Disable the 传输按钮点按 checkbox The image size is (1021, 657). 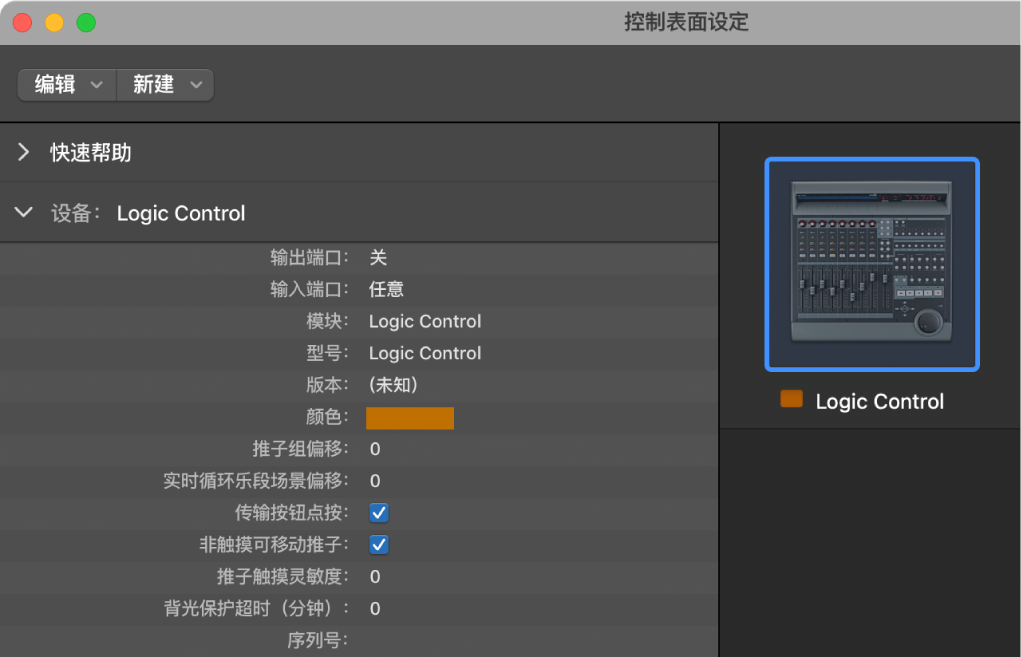click(378, 512)
